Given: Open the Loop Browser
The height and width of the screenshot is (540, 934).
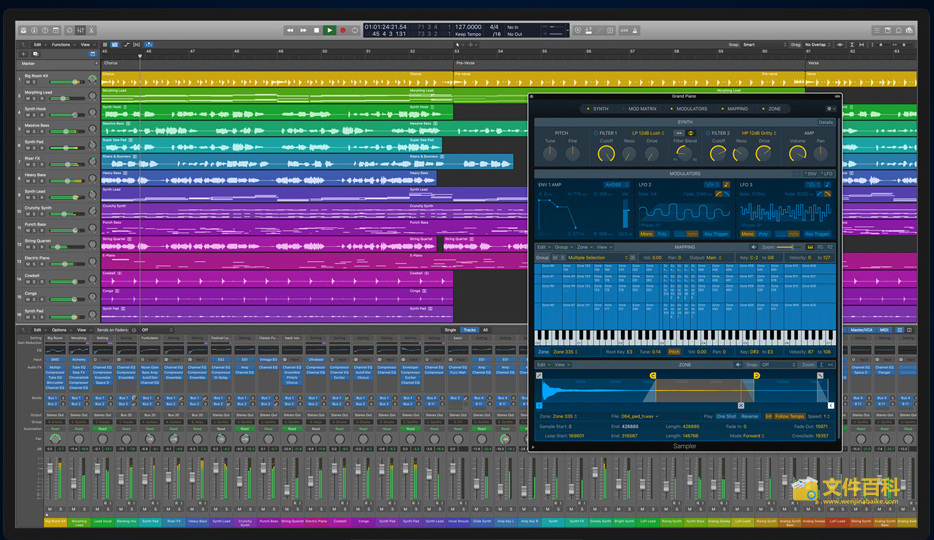Looking at the screenshot, I should pos(898,30).
